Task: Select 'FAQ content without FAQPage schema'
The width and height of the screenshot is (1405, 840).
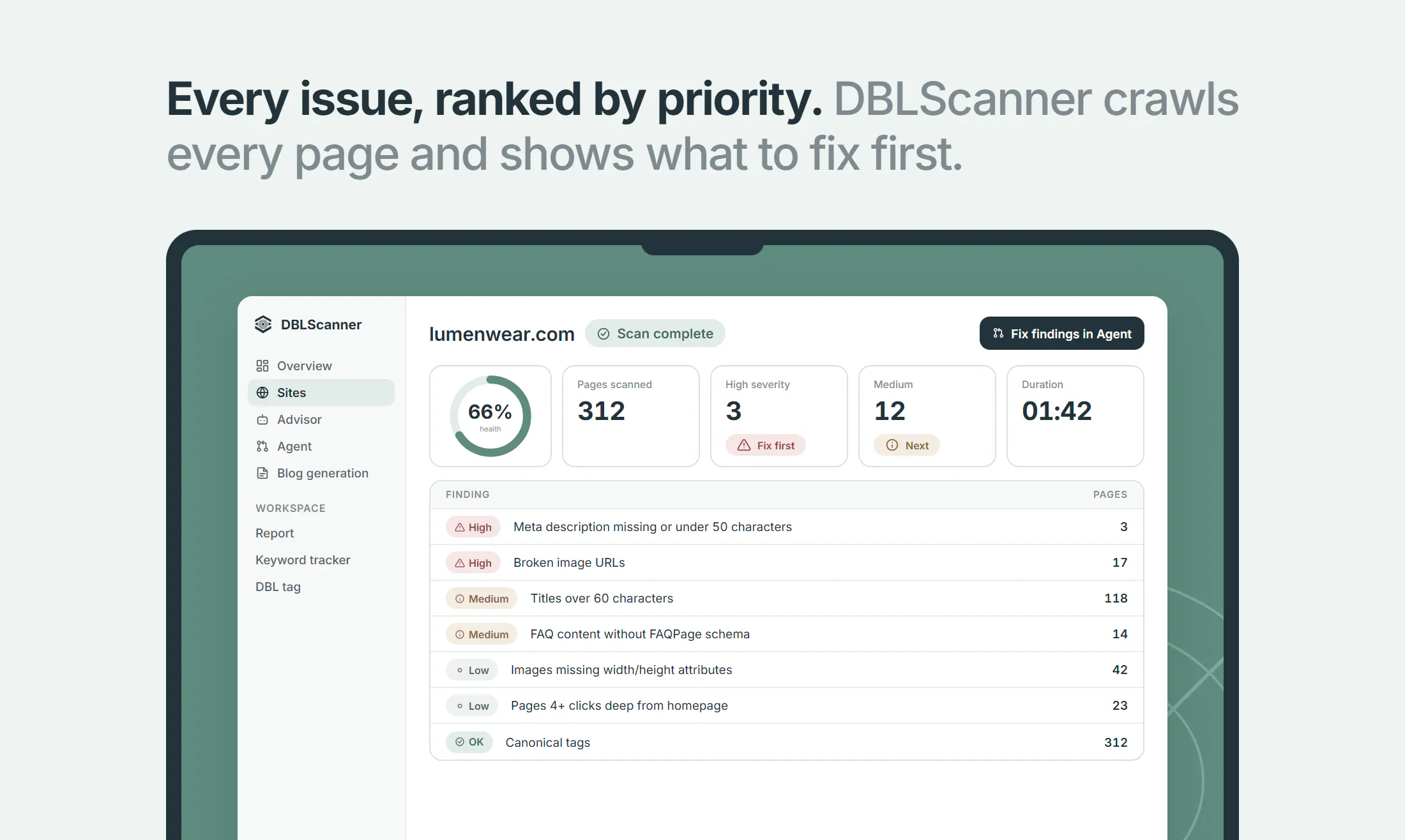Action: [640, 634]
